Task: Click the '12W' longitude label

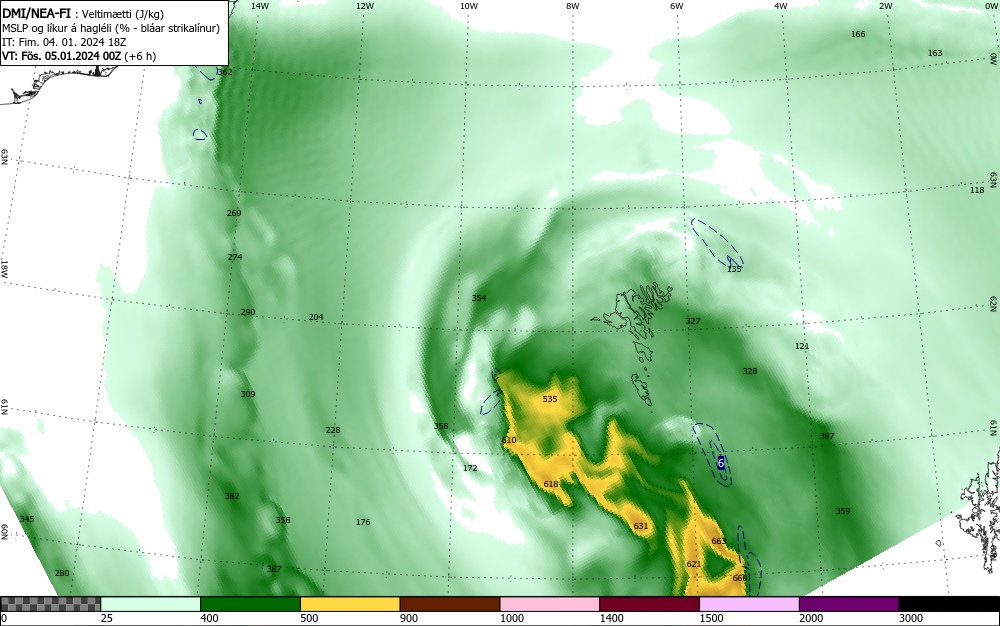Action: (364, 6)
